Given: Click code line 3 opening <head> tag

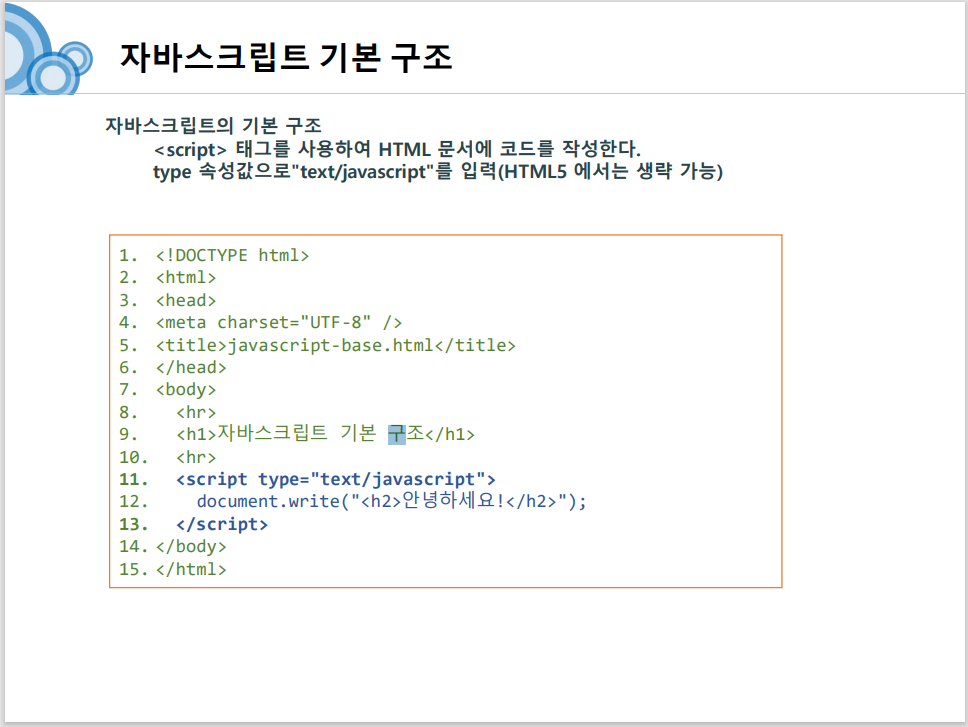Looking at the screenshot, I should coord(186,301).
